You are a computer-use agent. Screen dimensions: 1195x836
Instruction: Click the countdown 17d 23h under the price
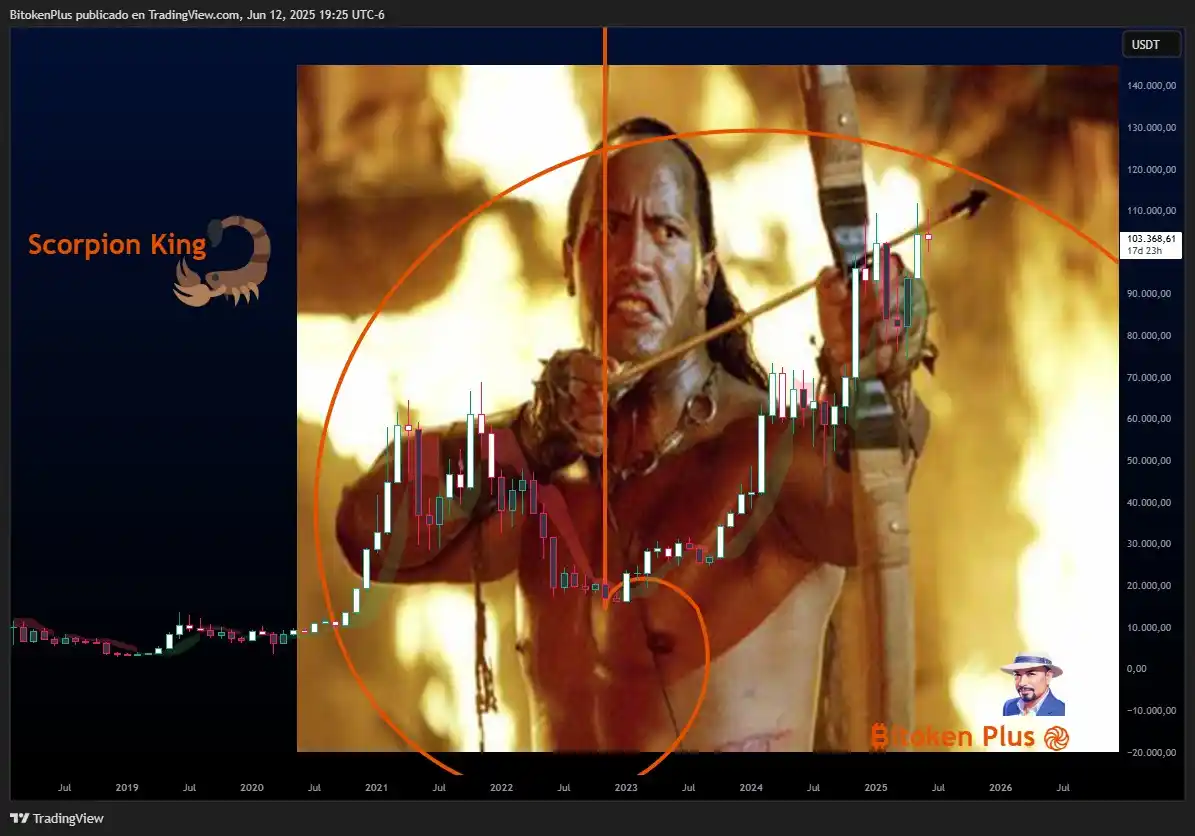[1144, 251]
